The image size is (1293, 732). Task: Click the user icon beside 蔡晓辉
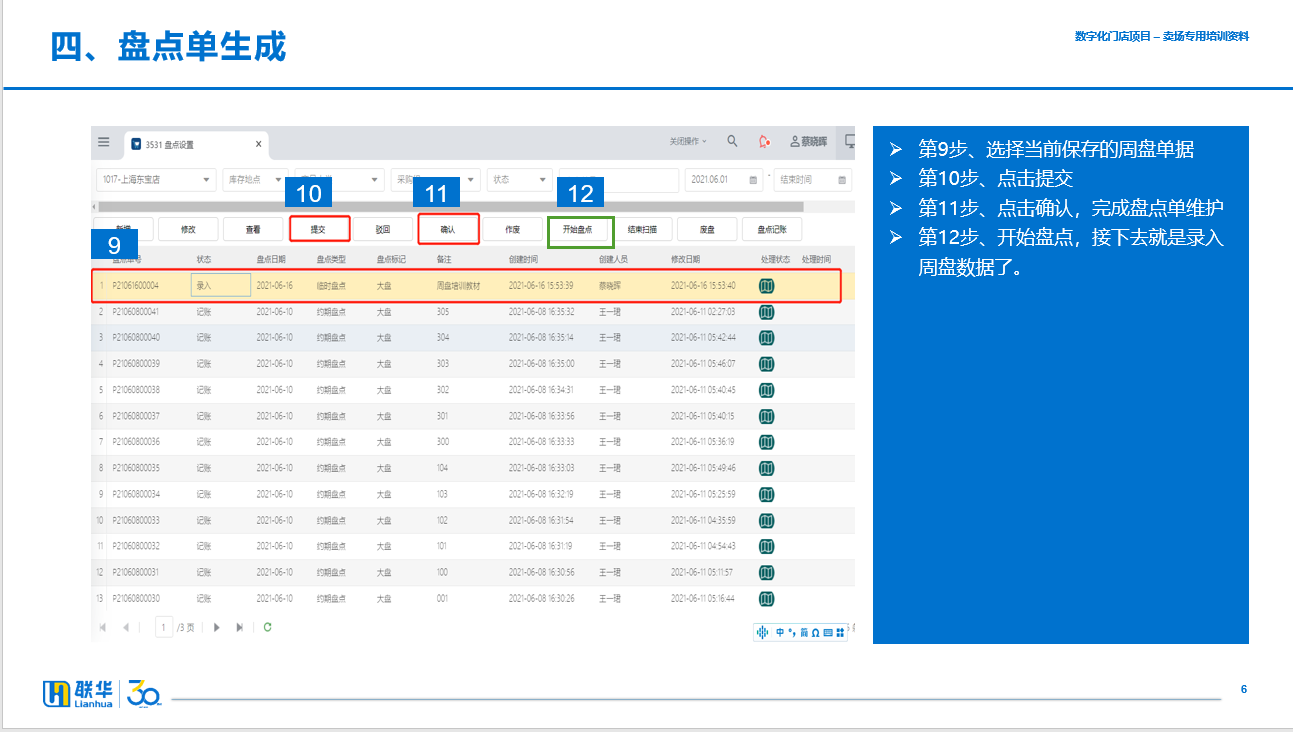click(795, 142)
